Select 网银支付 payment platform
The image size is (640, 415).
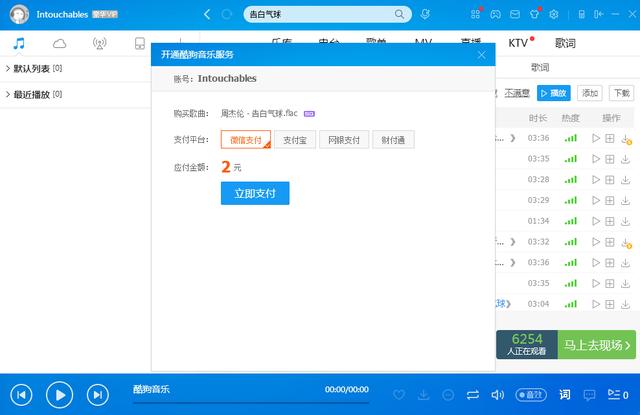coord(344,140)
